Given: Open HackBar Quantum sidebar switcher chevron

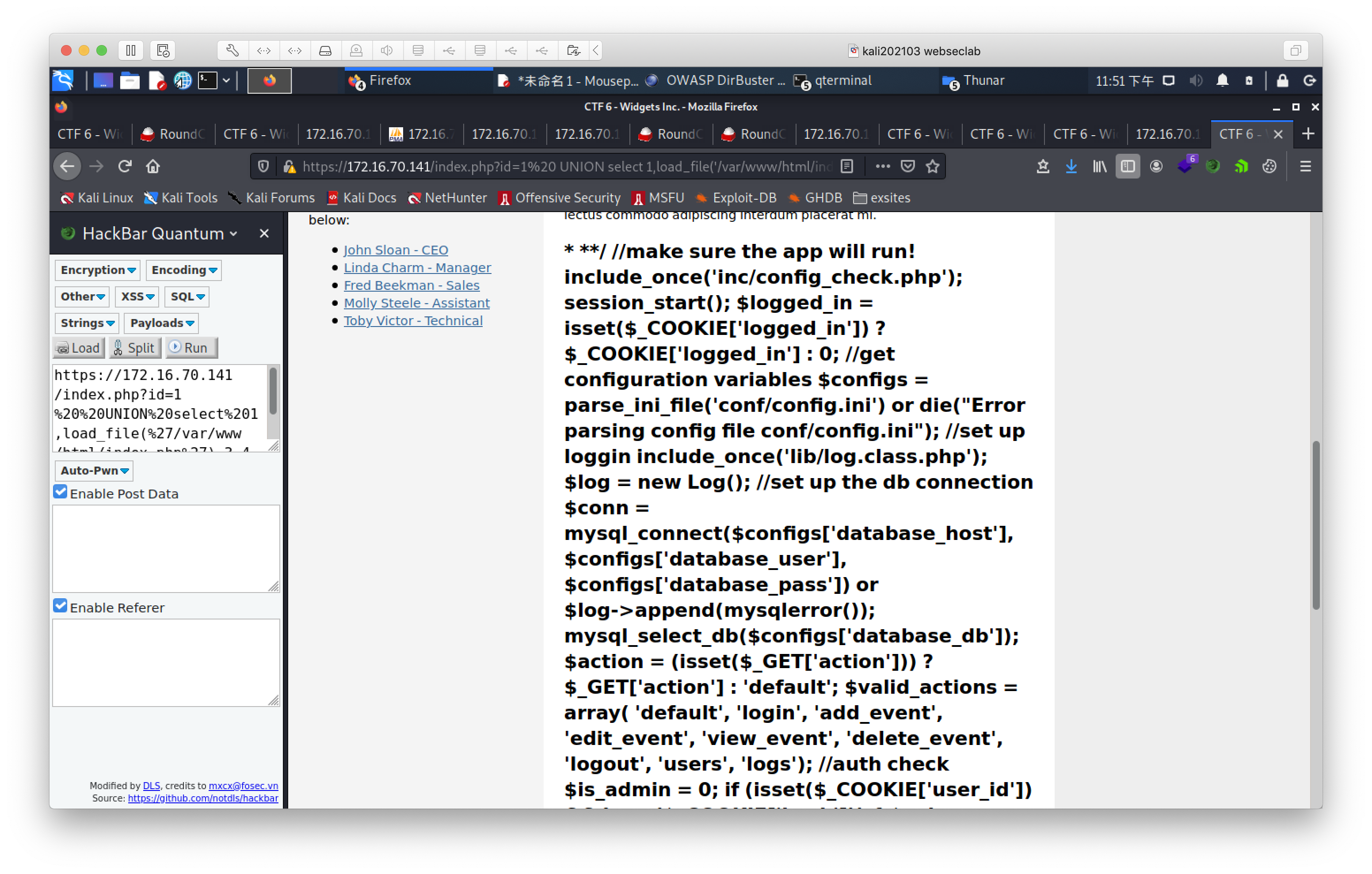Looking at the screenshot, I should click(x=234, y=234).
